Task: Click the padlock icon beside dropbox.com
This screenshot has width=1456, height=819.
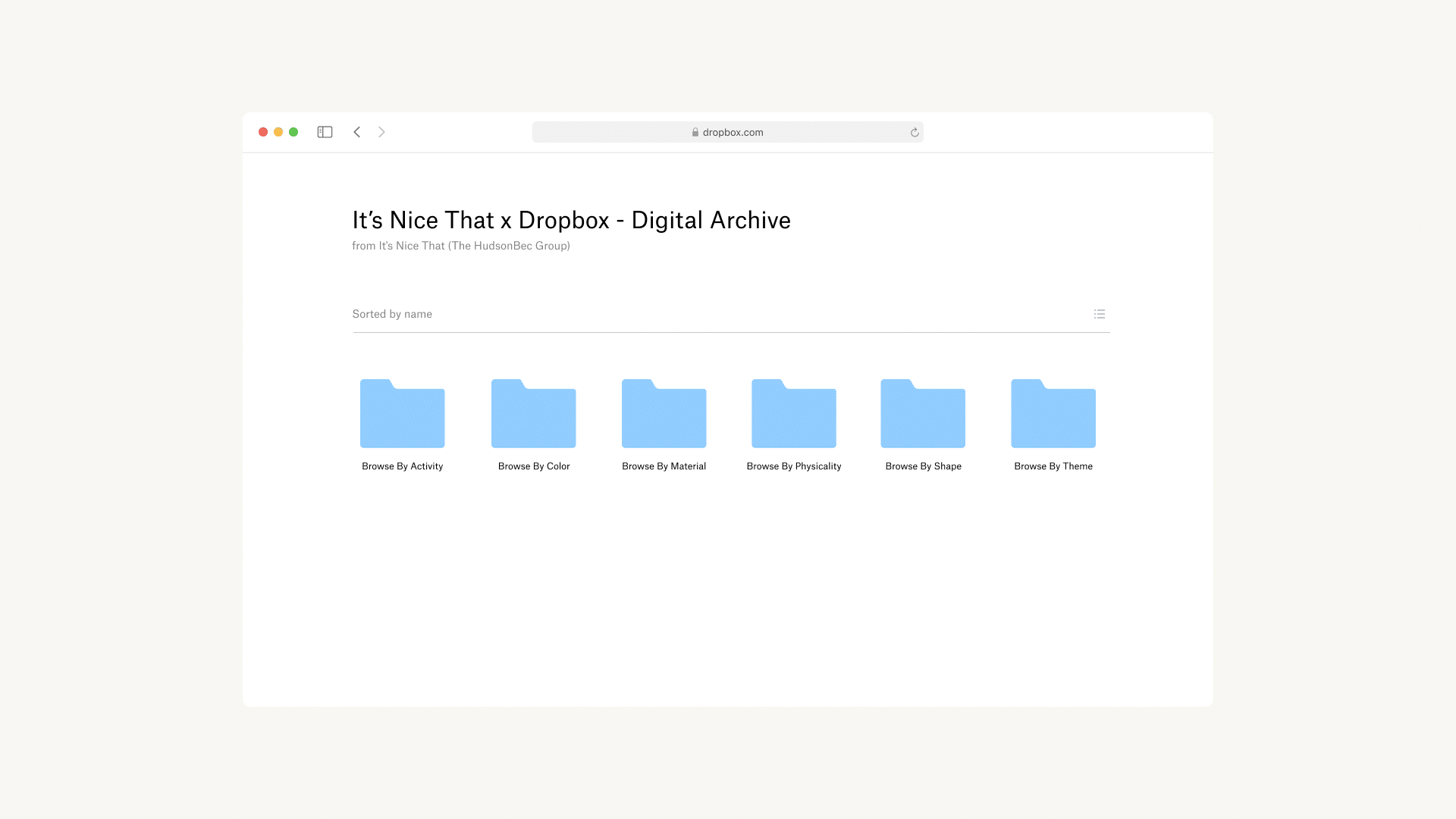Action: (x=695, y=132)
